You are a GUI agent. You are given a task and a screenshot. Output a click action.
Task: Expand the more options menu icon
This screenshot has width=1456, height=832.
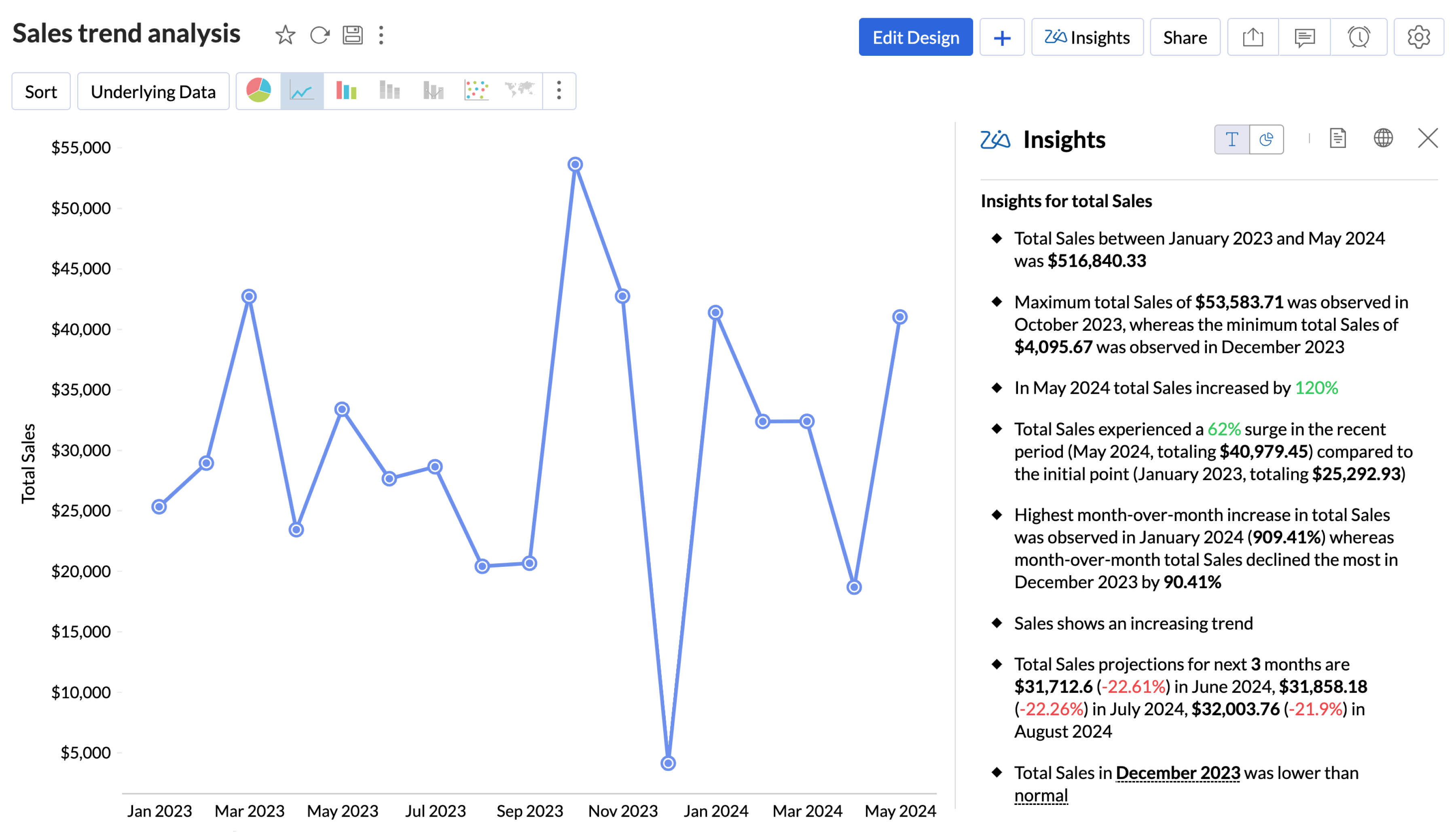tap(559, 91)
